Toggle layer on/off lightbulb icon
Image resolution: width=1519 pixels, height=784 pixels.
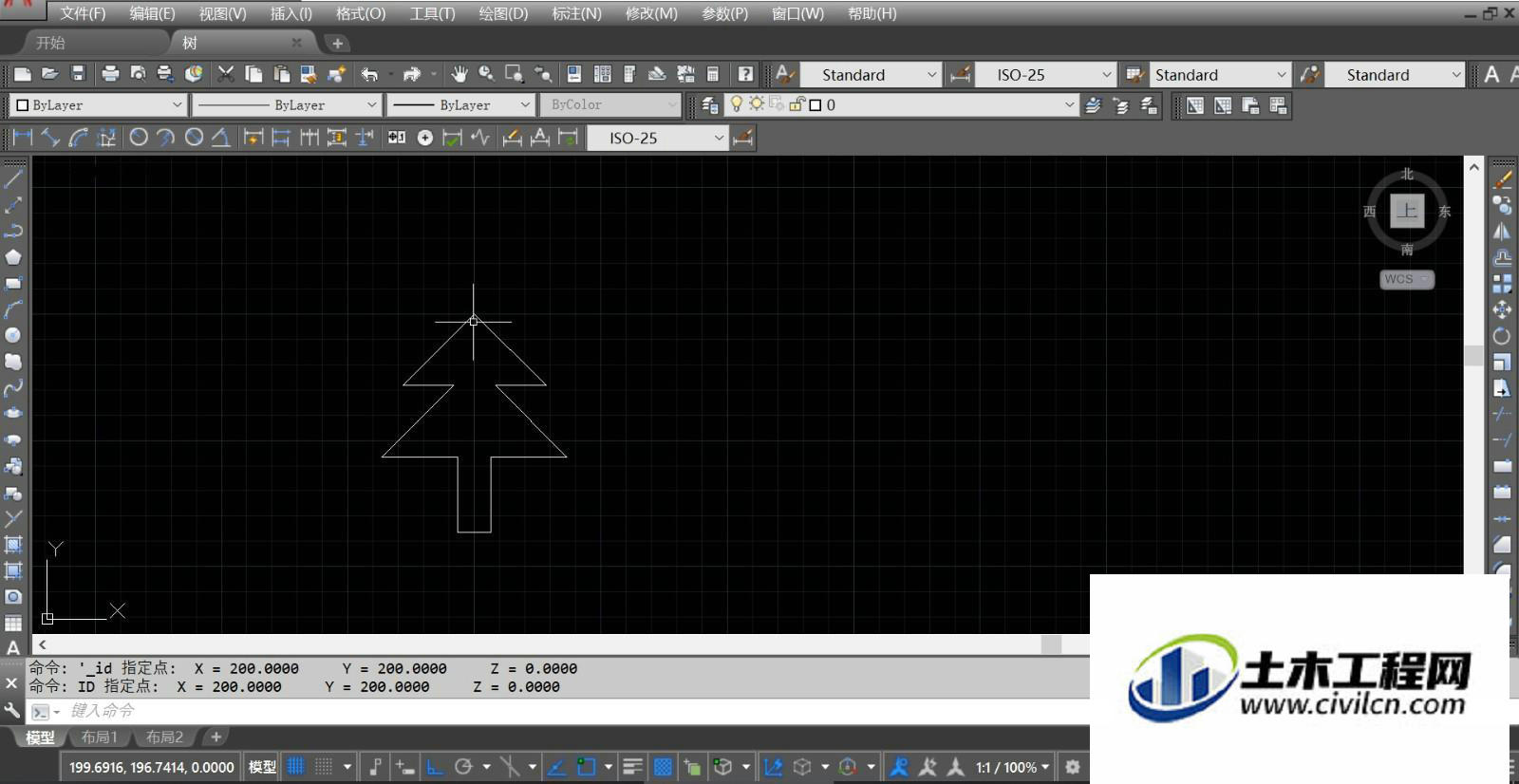736,104
